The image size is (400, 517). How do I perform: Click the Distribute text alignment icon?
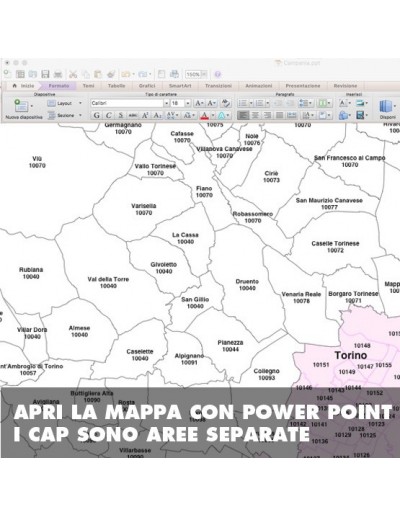[292, 115]
